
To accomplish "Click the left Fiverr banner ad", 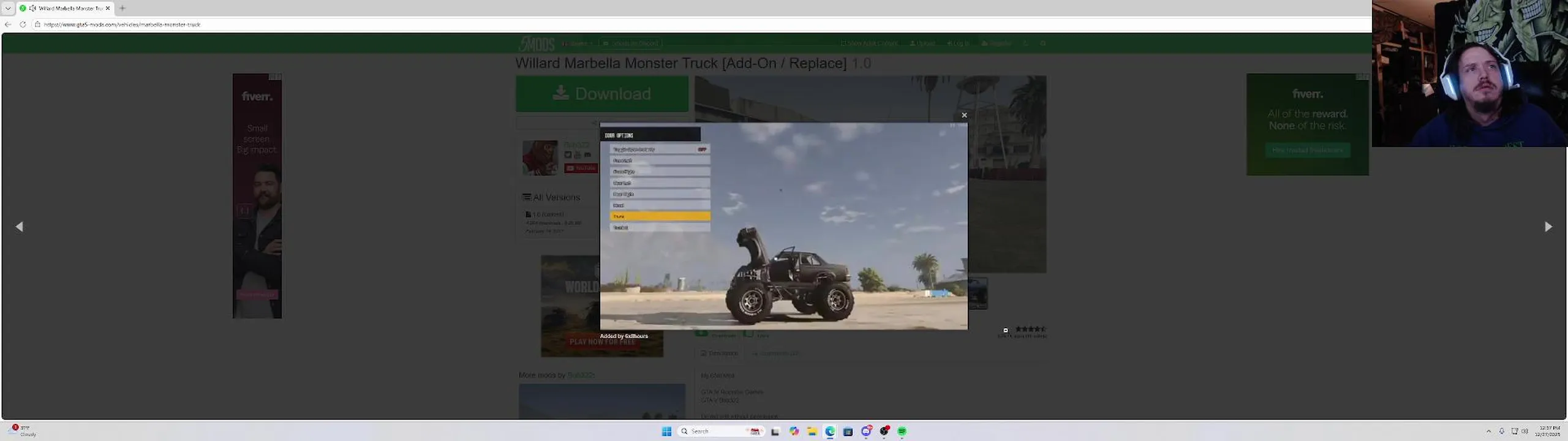I will pos(257,196).
